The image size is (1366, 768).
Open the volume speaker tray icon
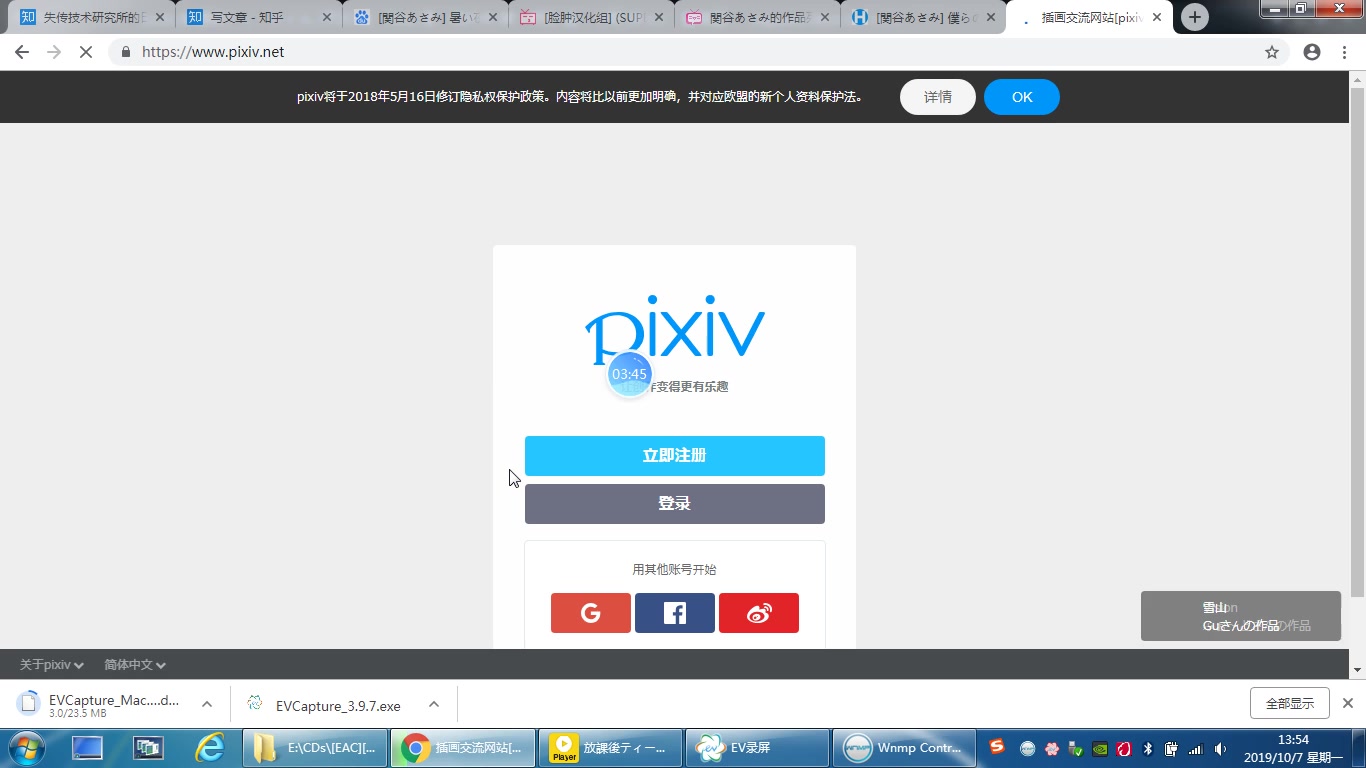coord(1220,748)
